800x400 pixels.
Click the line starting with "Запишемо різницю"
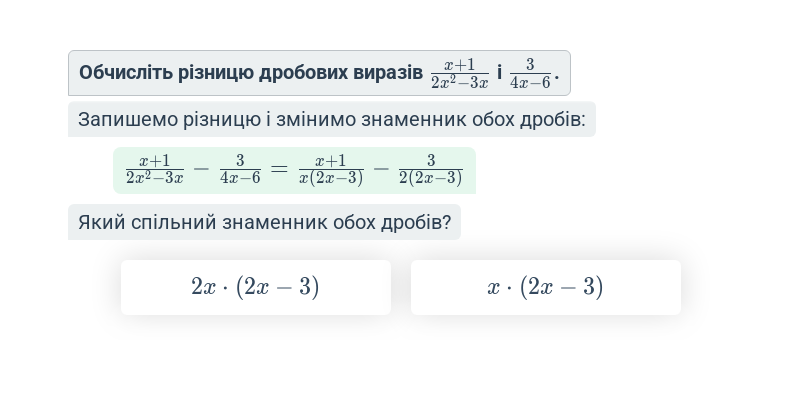[332, 119]
